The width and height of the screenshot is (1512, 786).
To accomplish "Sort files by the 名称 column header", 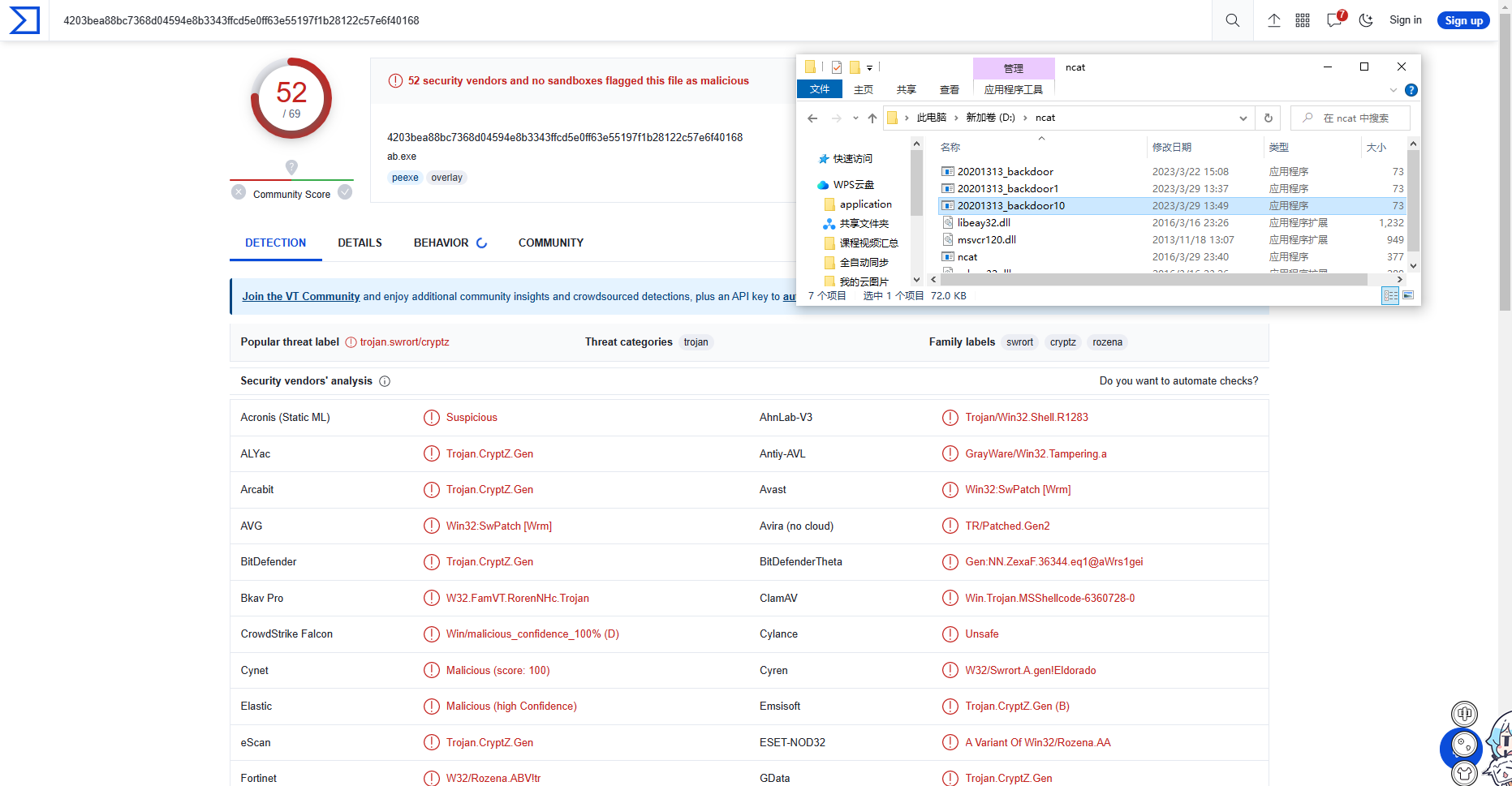I will pyautogui.click(x=950, y=148).
